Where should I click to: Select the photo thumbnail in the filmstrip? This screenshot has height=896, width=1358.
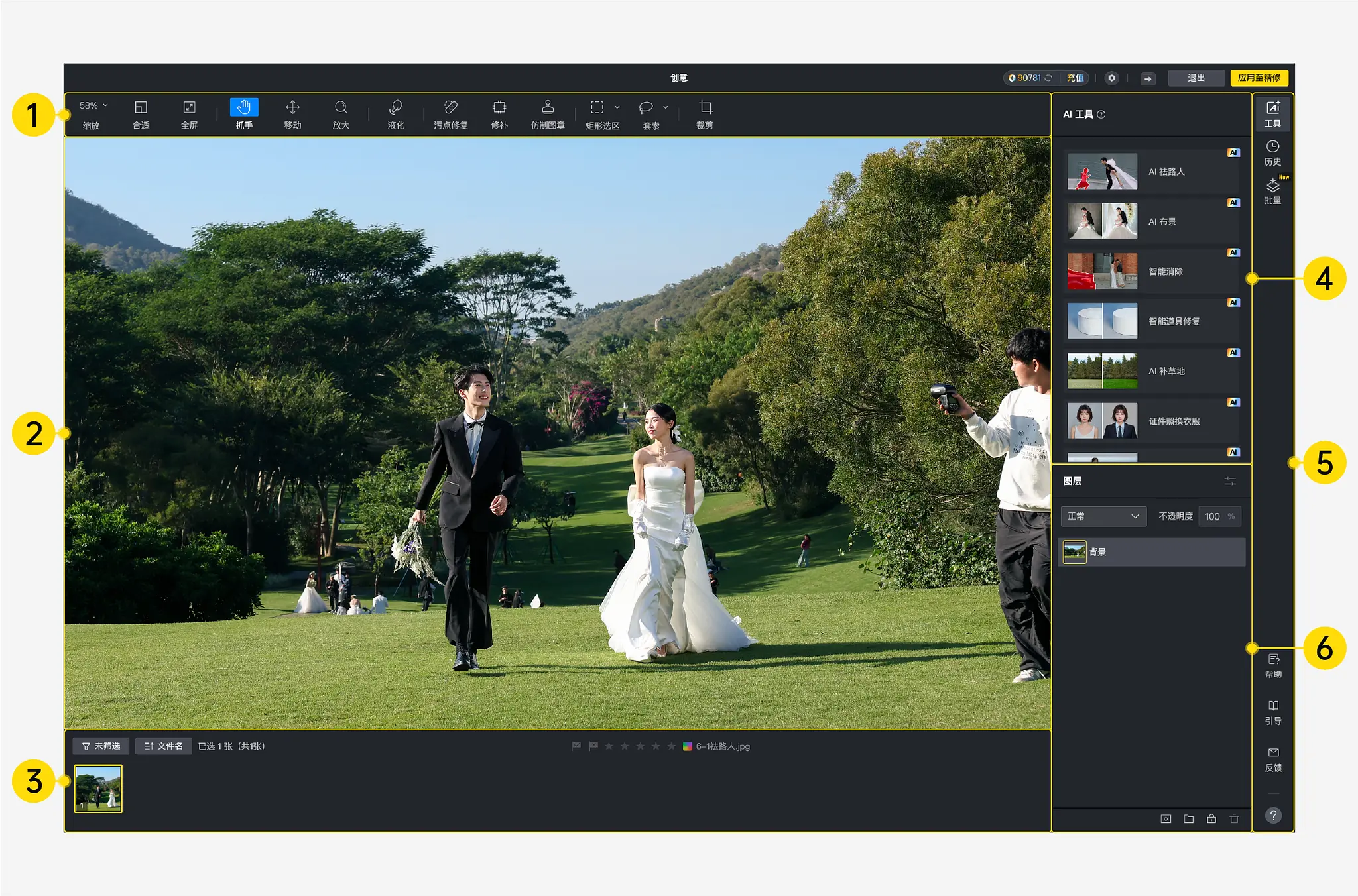click(98, 789)
